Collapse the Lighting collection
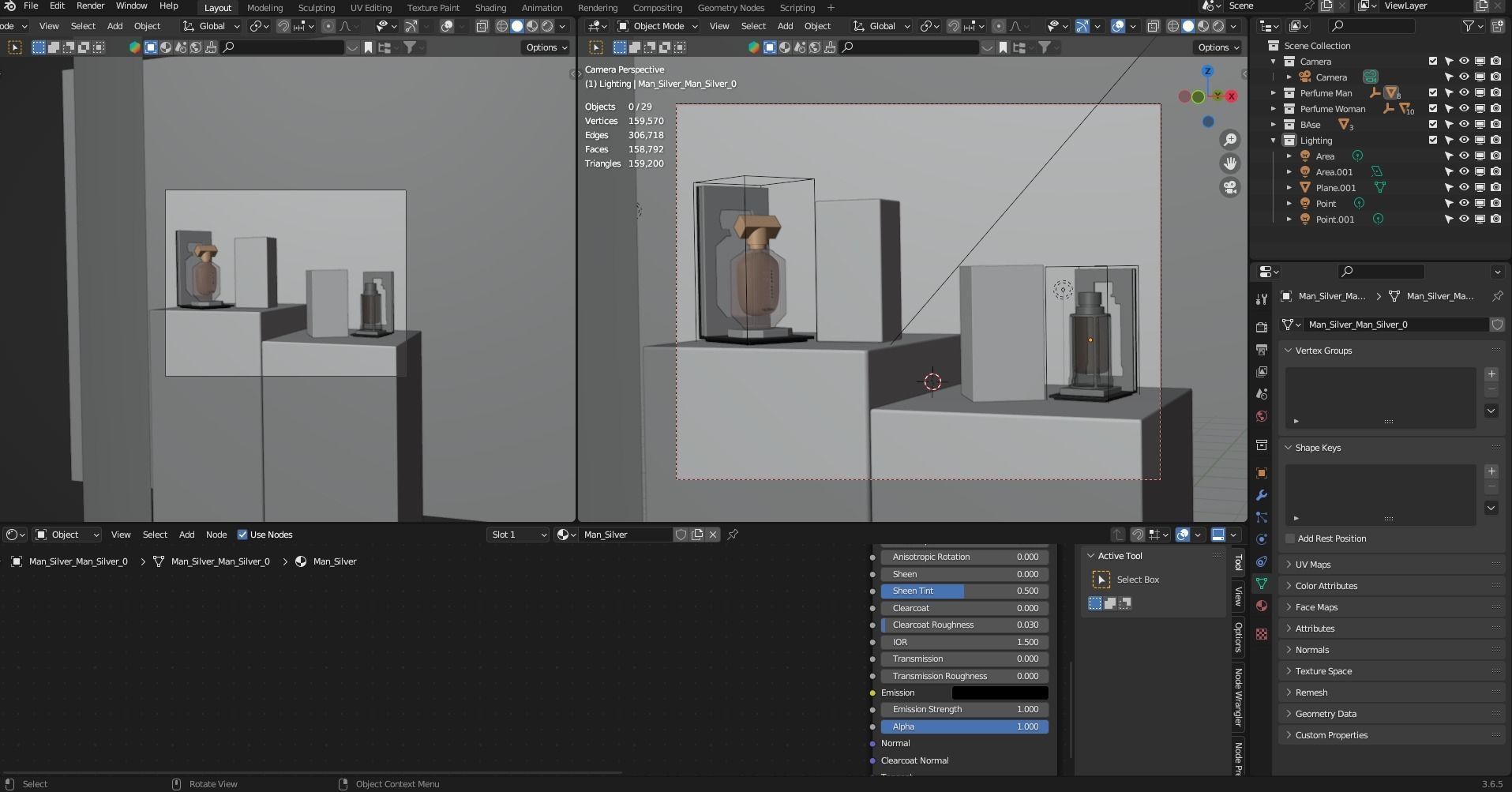 click(x=1273, y=141)
